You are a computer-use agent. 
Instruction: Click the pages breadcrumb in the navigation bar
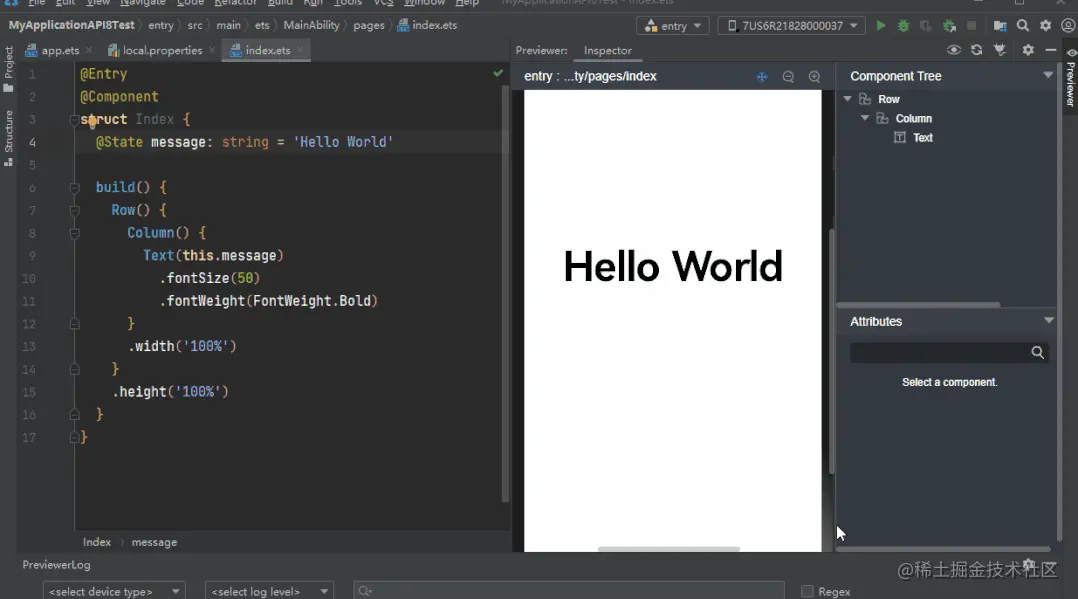pyautogui.click(x=368, y=26)
